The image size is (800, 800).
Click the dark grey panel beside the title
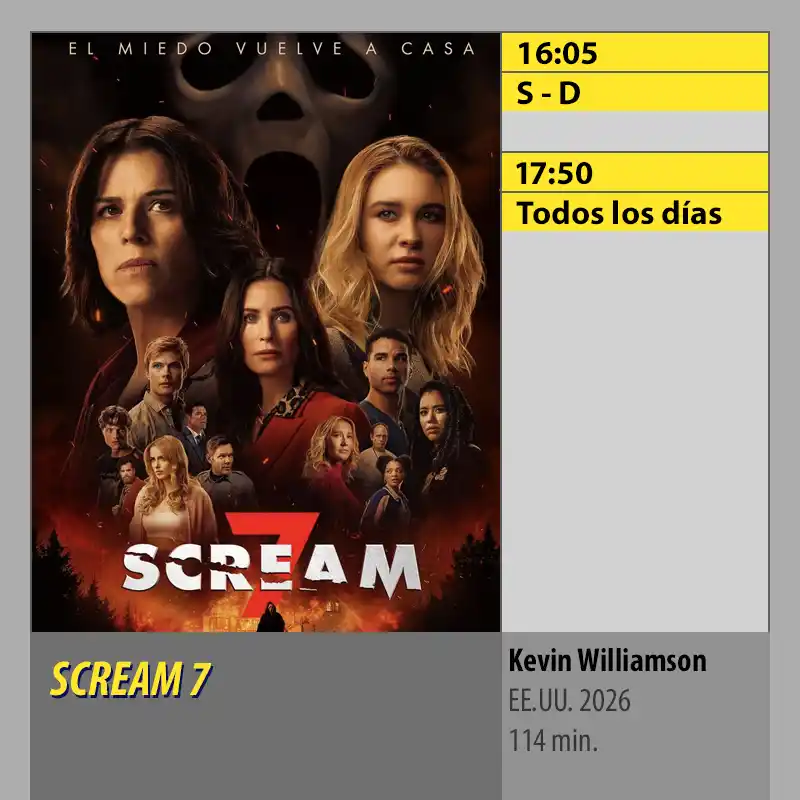pos(265,716)
